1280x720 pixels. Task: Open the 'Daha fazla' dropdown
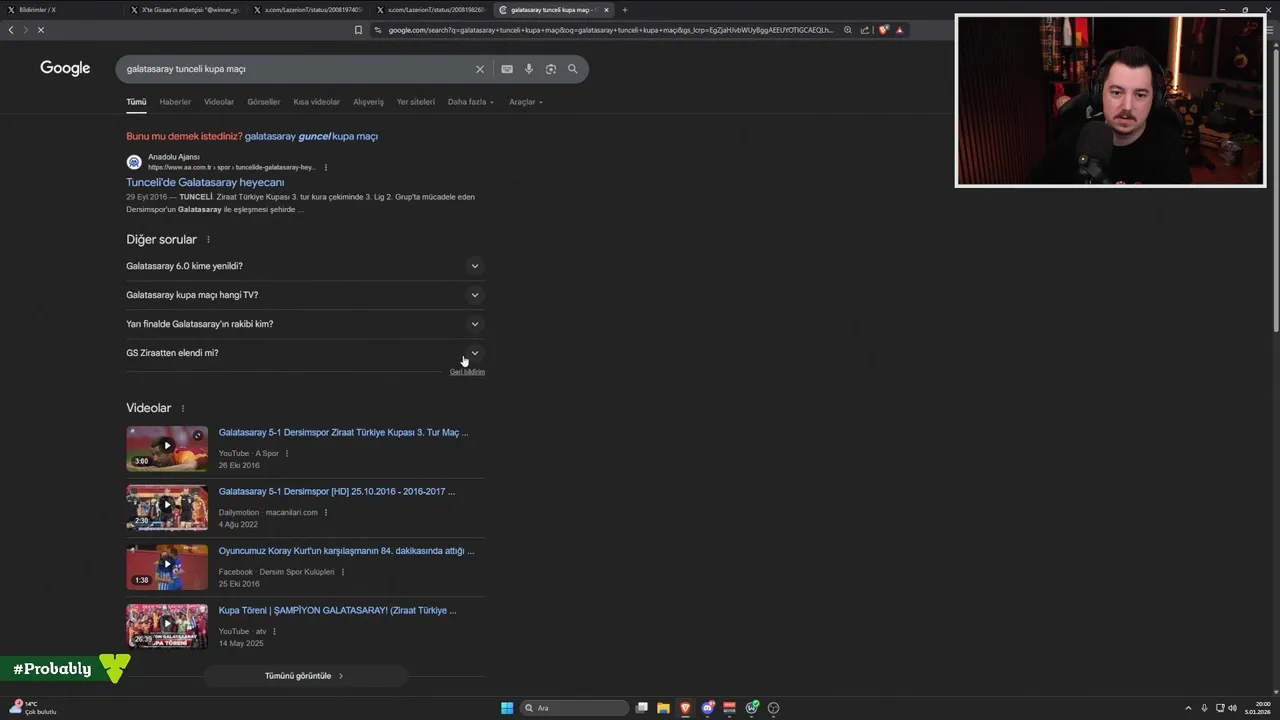(x=471, y=102)
